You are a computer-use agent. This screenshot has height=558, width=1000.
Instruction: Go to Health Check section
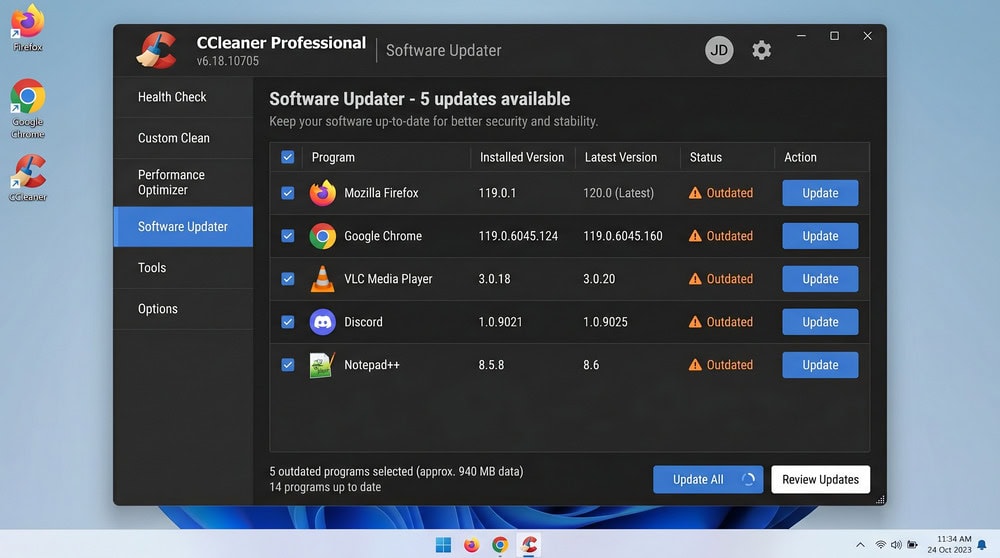coord(184,97)
